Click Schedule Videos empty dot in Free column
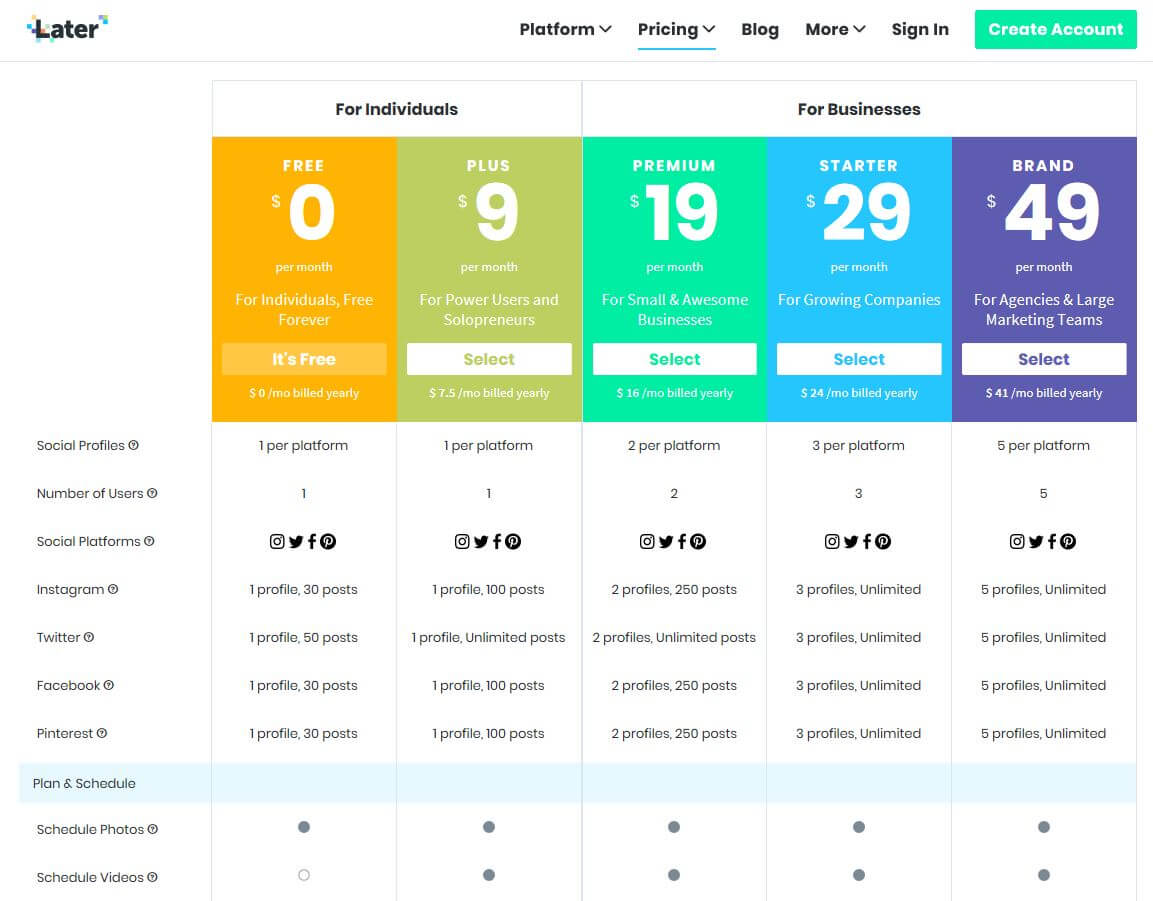 tap(304, 875)
